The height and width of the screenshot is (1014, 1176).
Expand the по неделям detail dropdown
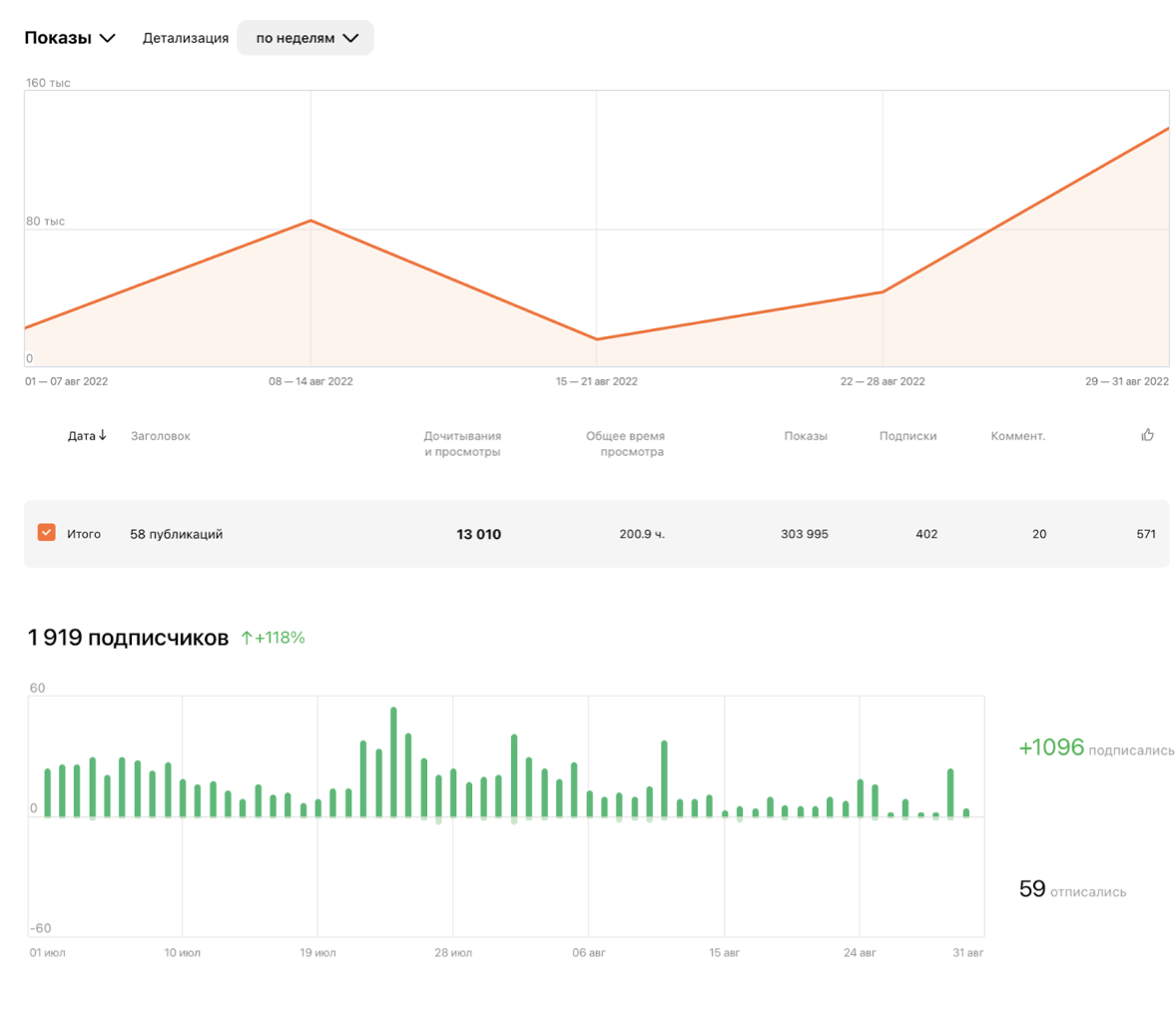click(x=305, y=38)
